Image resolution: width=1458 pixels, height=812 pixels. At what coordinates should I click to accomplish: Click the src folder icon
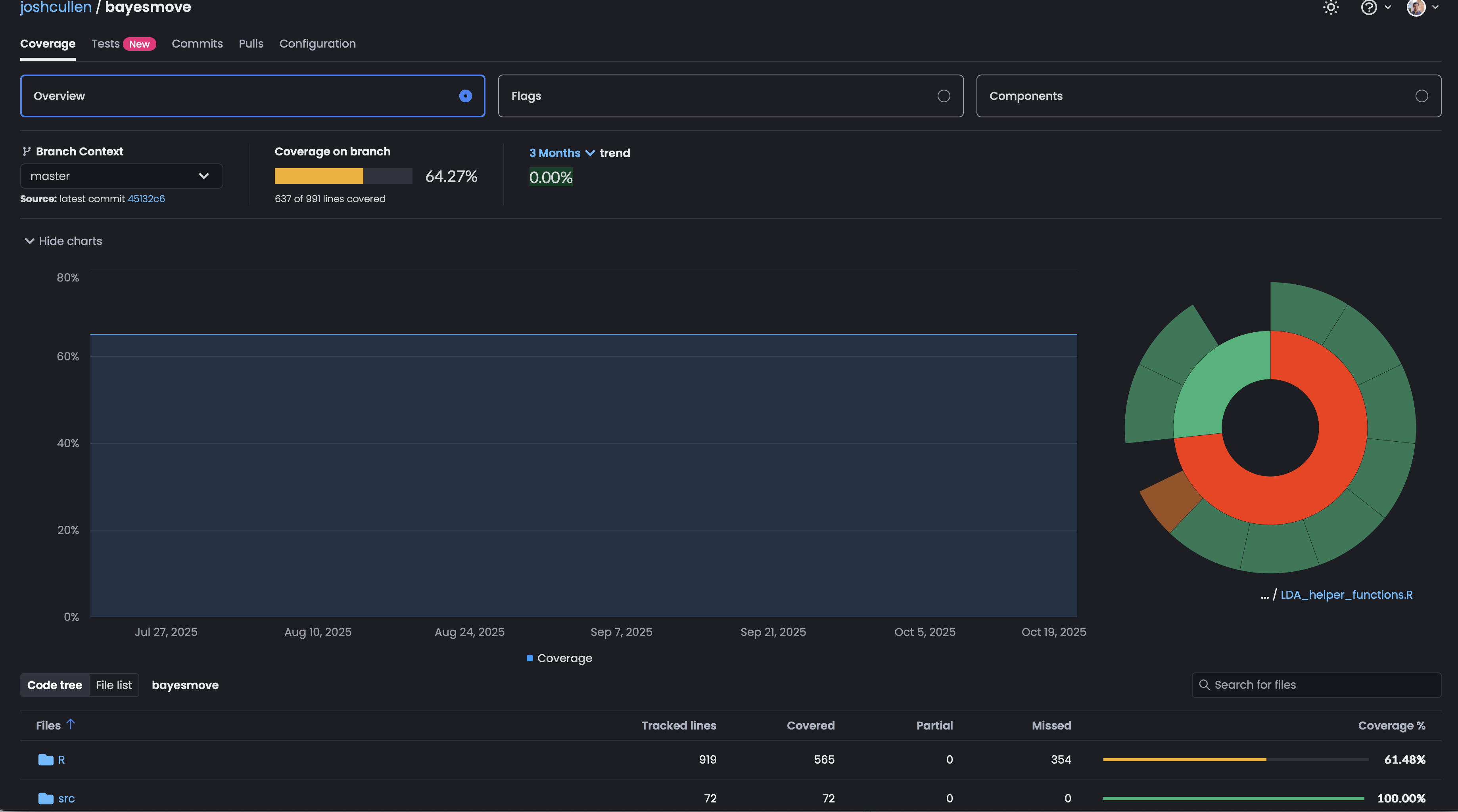click(x=45, y=799)
